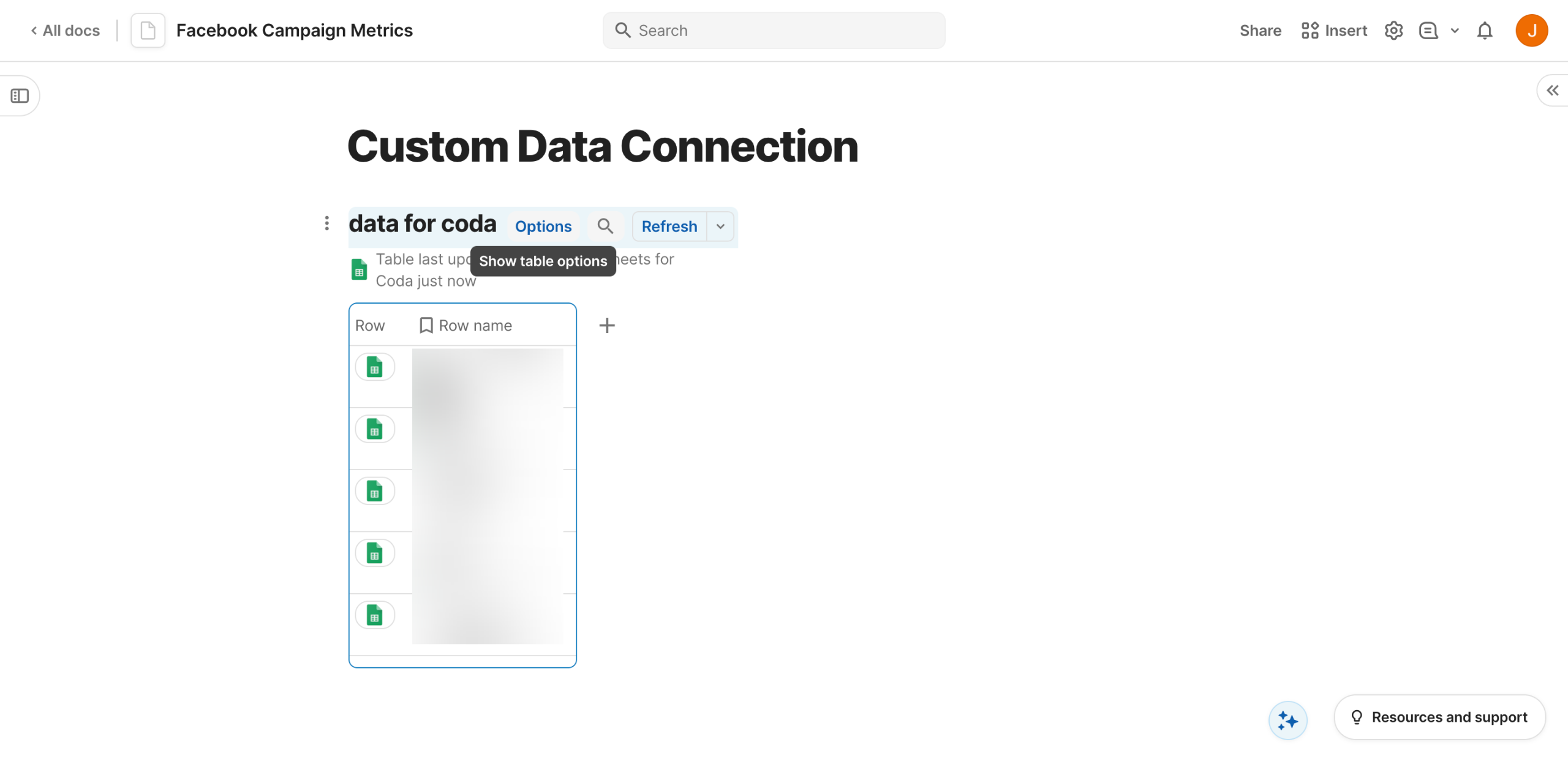Expand the collapsed right side panel

pyautogui.click(x=1552, y=91)
